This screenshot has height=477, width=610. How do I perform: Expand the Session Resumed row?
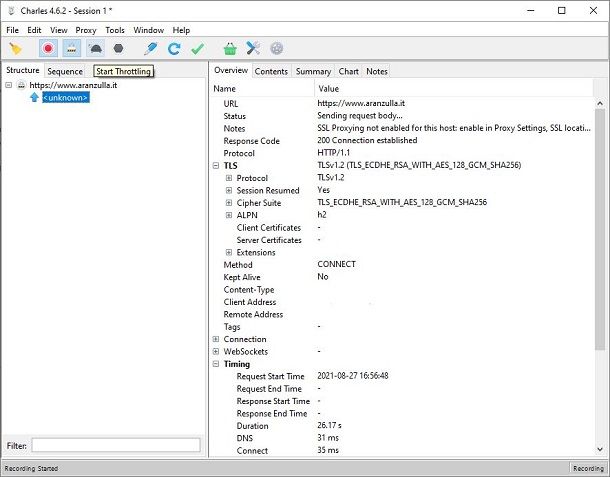(229, 190)
